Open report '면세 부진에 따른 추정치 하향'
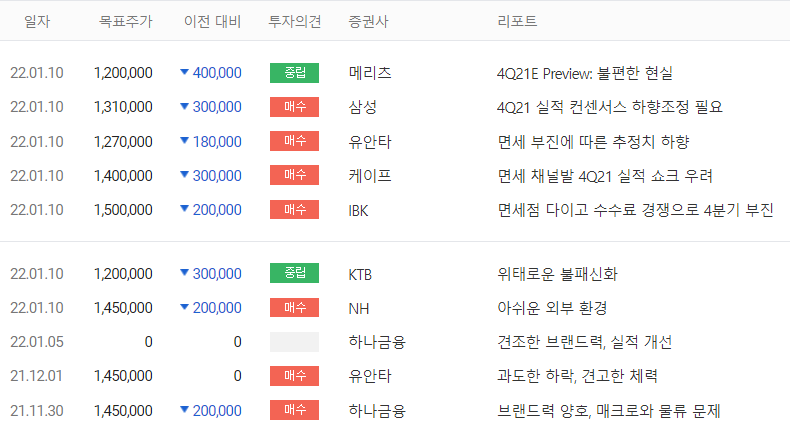Screen dimensions: 790x428 coord(593,142)
